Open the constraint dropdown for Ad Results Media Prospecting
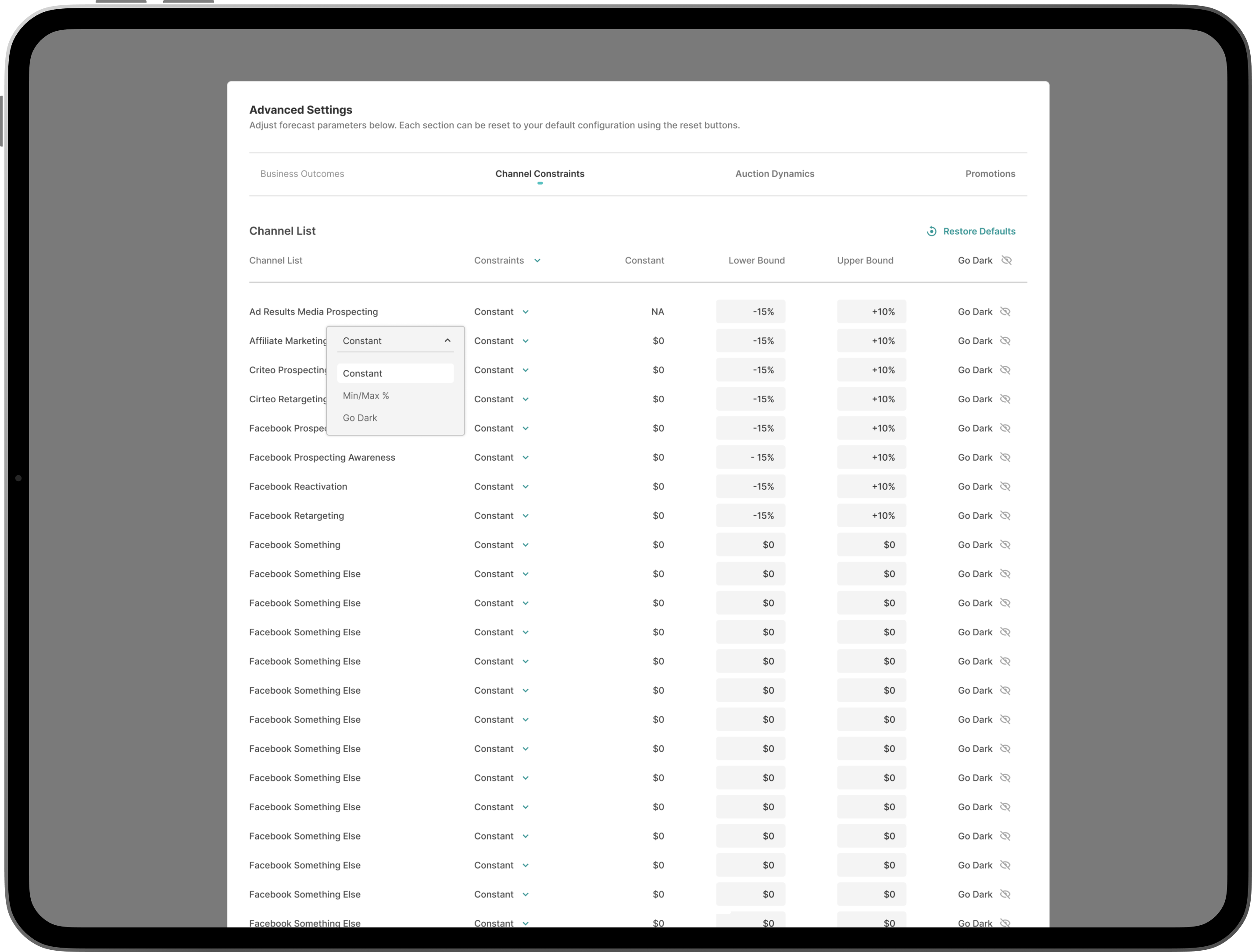The height and width of the screenshot is (952, 1252). (525, 312)
